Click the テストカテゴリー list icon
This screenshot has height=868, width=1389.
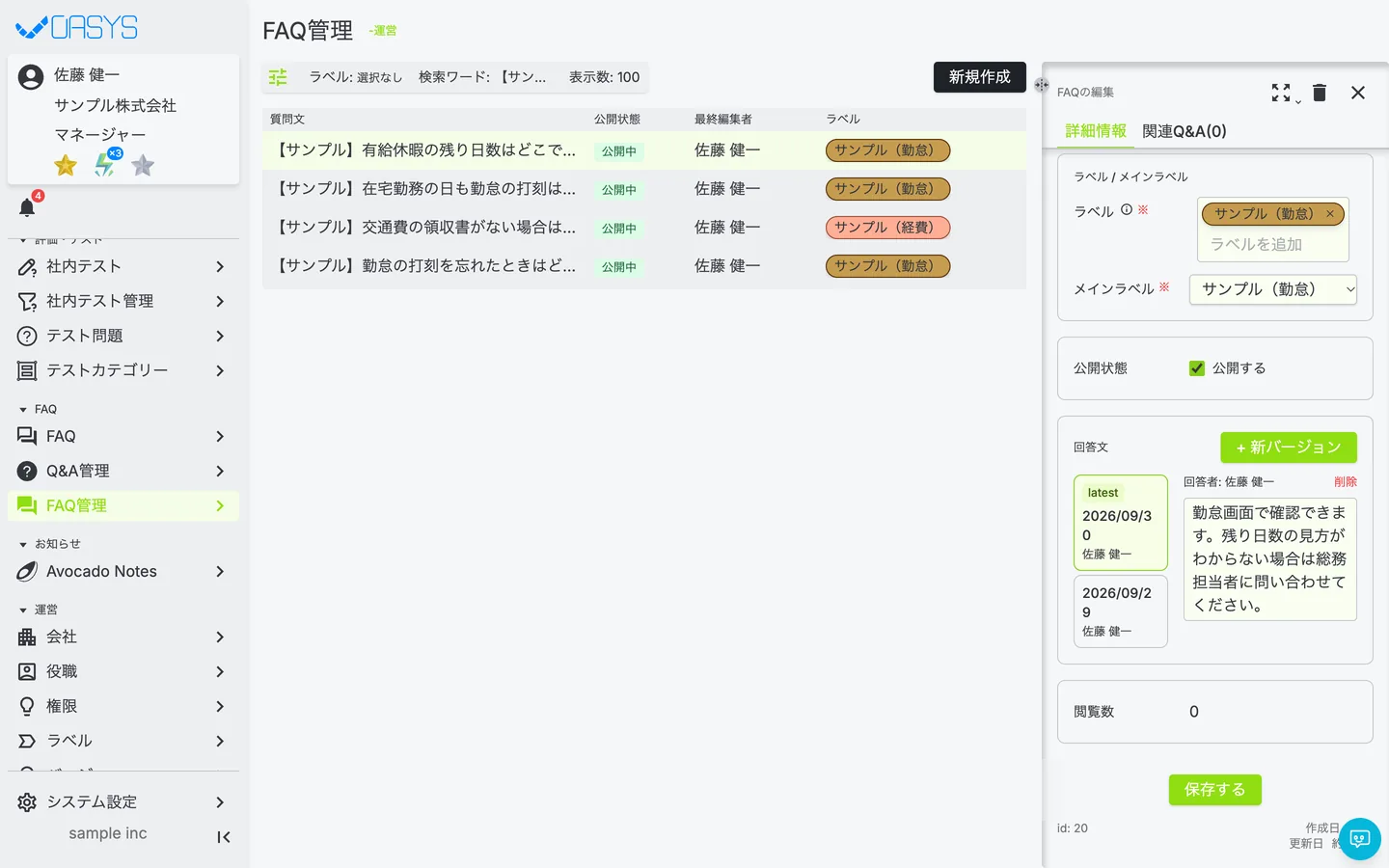(x=27, y=371)
